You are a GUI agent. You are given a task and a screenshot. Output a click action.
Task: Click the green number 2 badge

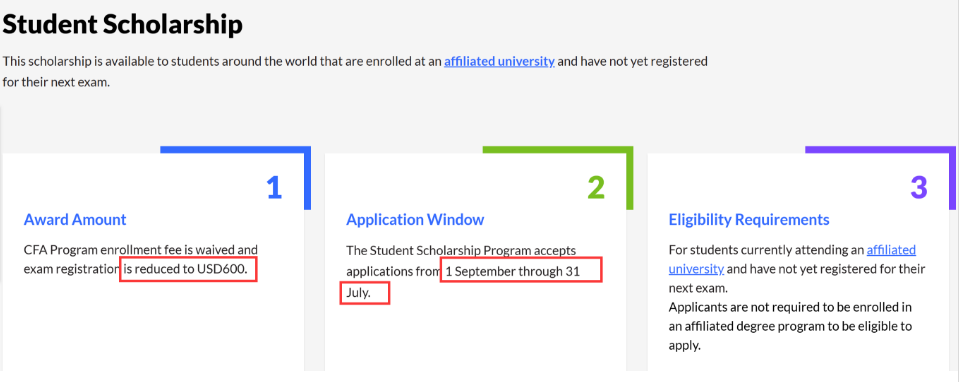pos(596,188)
